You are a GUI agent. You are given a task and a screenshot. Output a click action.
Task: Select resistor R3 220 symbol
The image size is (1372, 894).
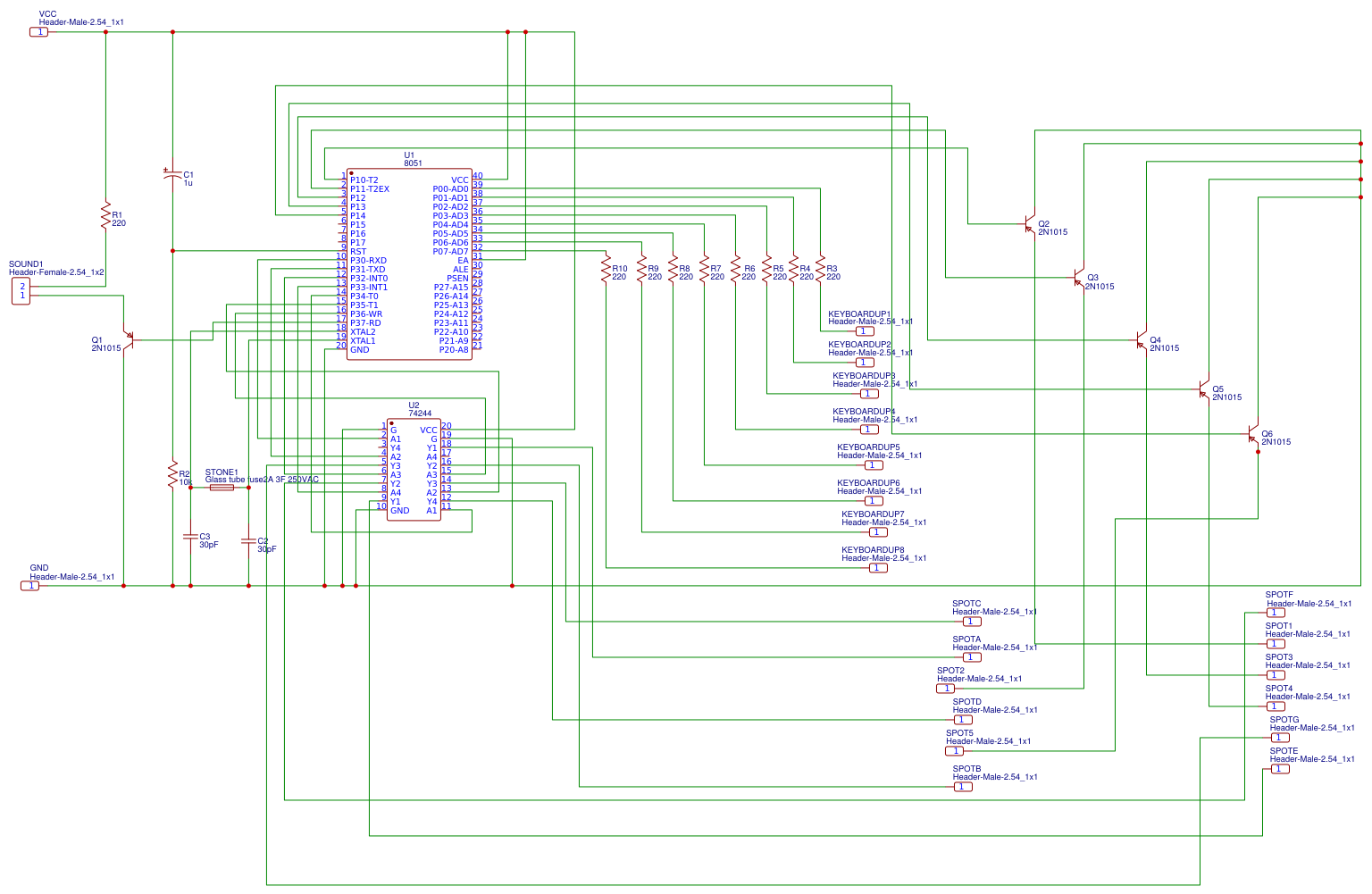(820, 269)
